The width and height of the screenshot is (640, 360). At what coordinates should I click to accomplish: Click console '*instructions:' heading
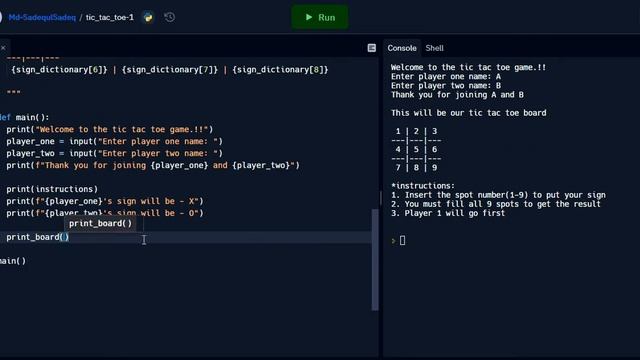pyautogui.click(x=422, y=186)
